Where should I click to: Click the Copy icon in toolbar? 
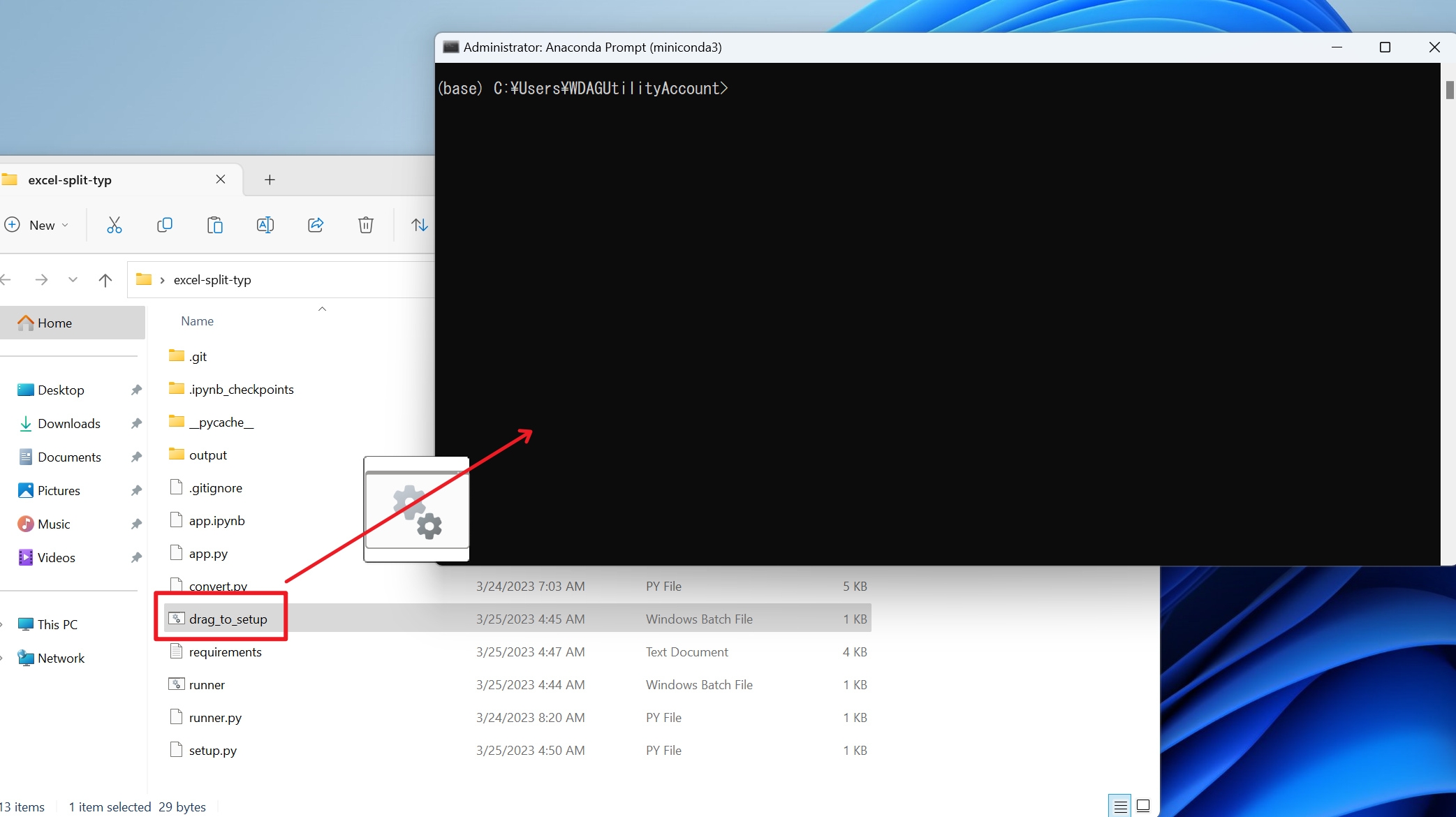[165, 225]
